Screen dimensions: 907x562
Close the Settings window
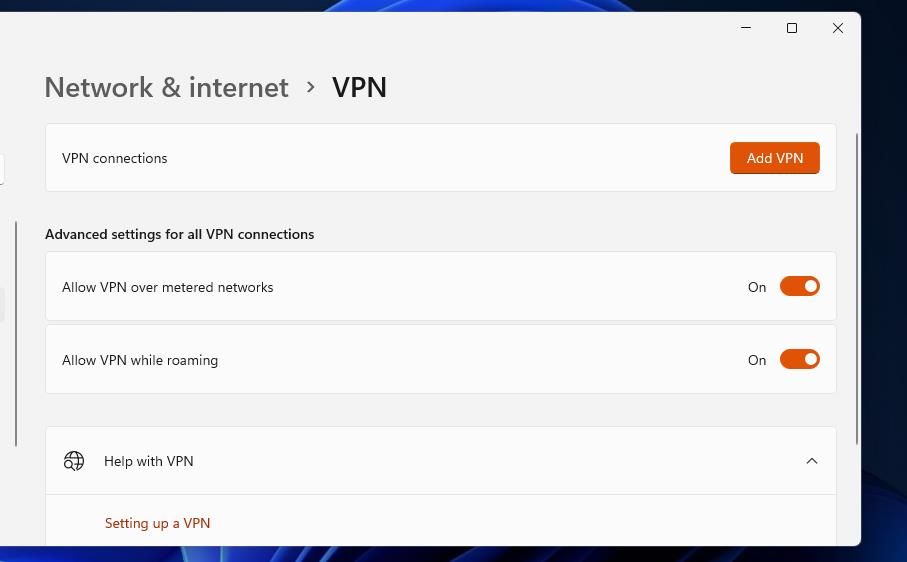coord(838,28)
